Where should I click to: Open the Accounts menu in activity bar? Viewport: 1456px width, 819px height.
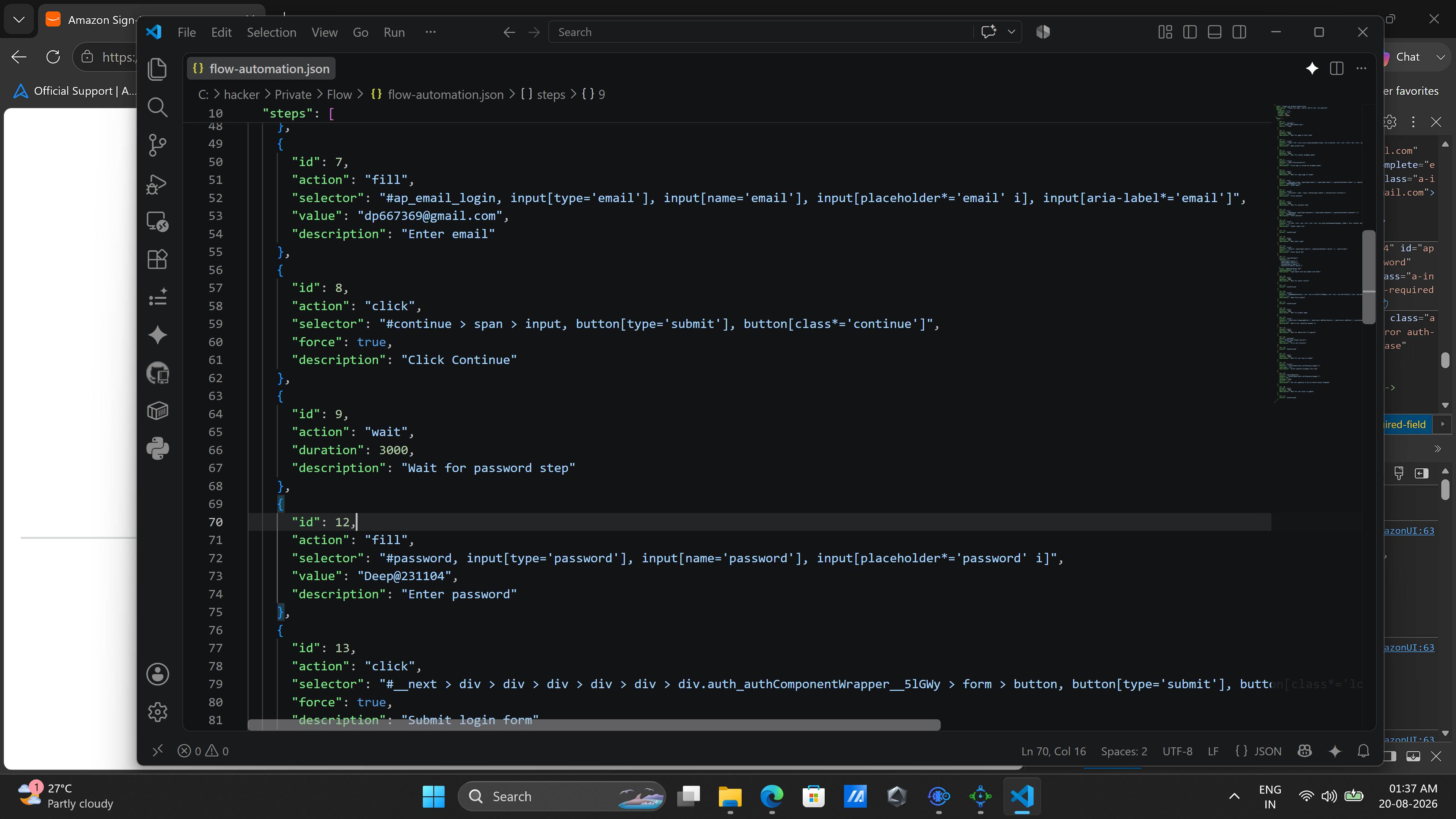click(157, 674)
